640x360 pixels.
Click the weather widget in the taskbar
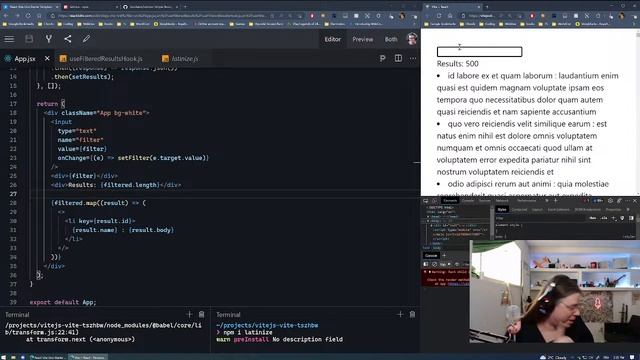553,357
